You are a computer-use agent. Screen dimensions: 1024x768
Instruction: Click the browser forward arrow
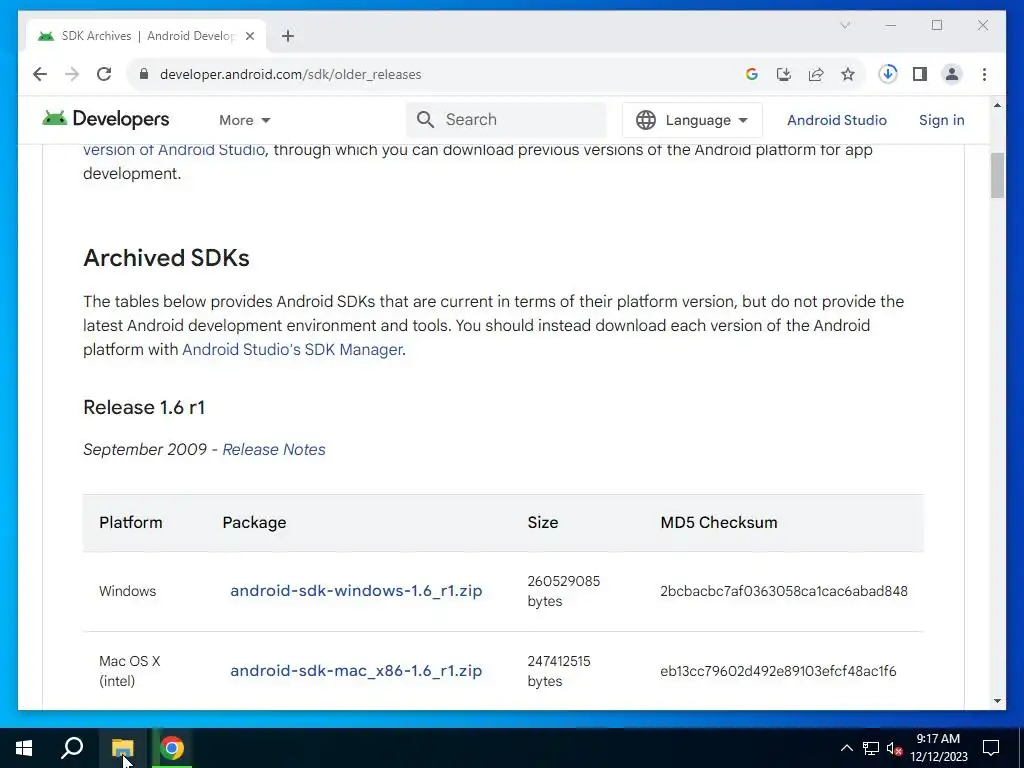click(72, 74)
